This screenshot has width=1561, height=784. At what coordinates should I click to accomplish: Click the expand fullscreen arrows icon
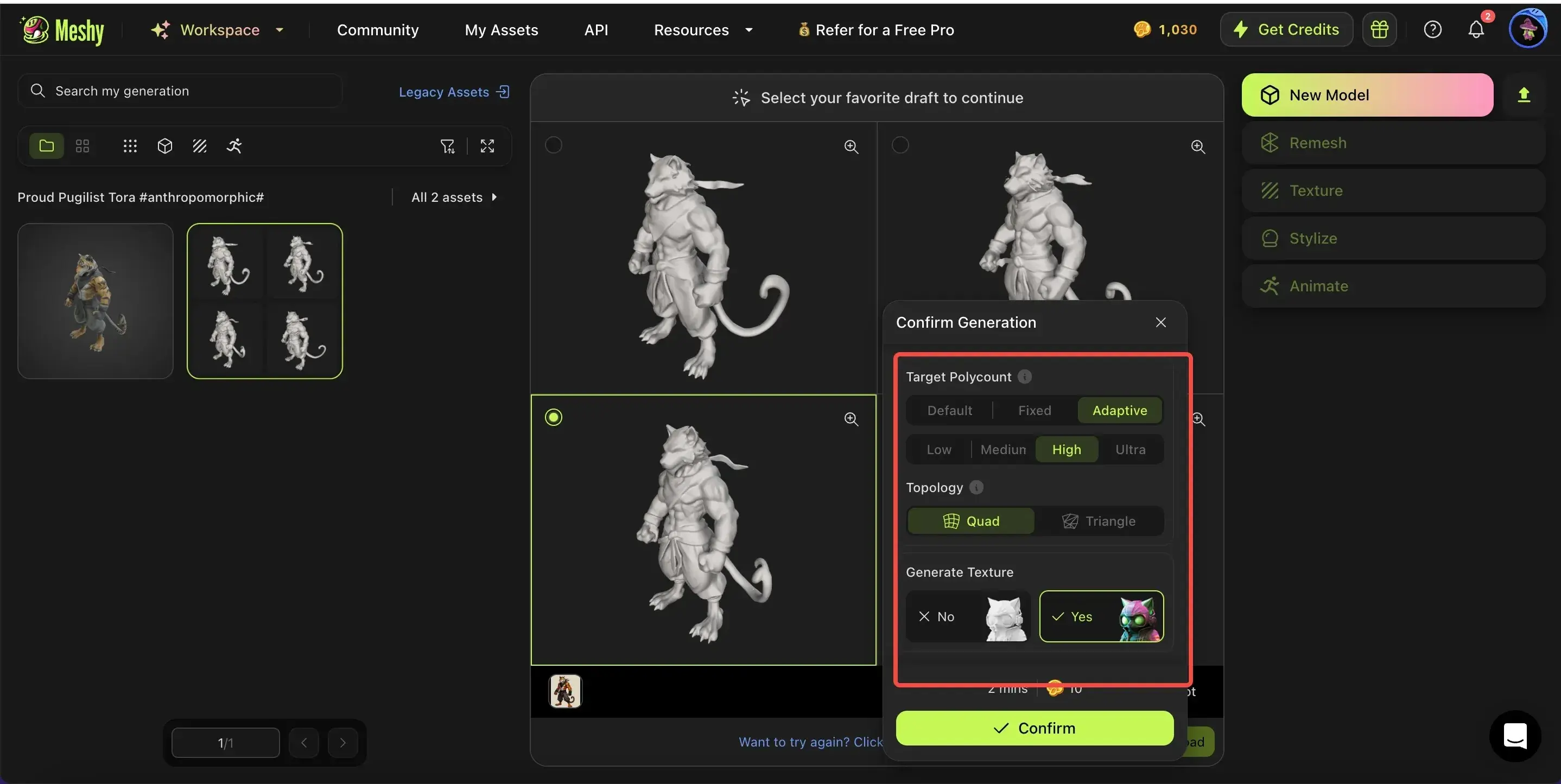tap(487, 146)
